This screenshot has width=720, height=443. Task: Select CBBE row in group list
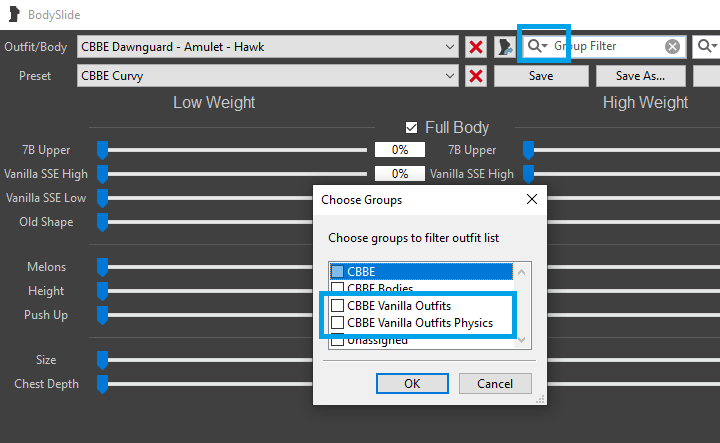click(x=421, y=271)
